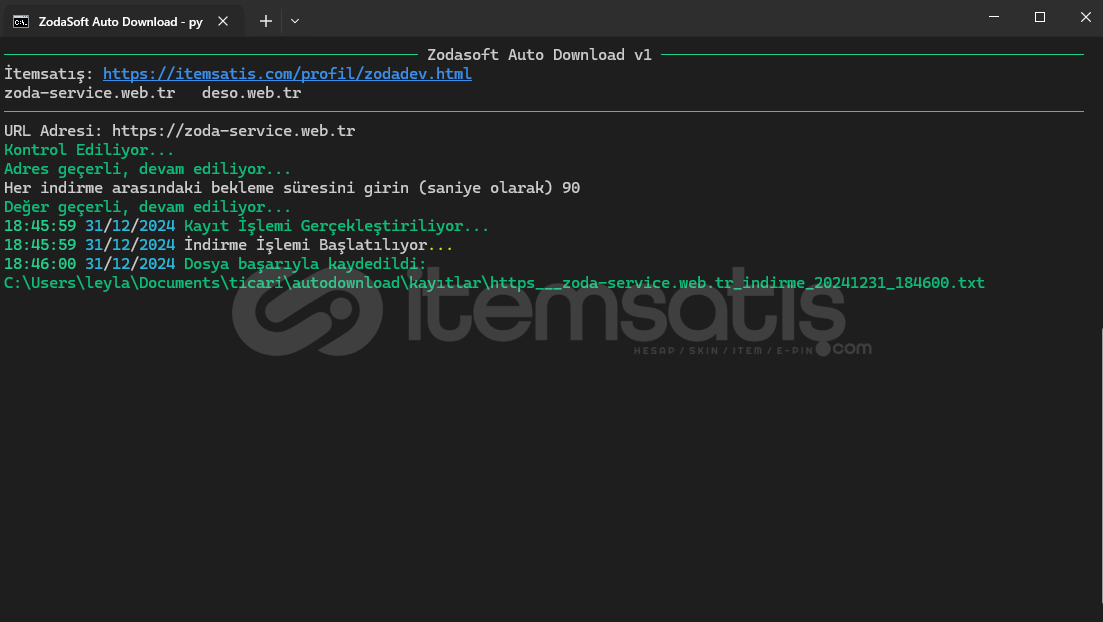
Task: Click the text zoda-service.web.tr in header
Action: point(89,93)
